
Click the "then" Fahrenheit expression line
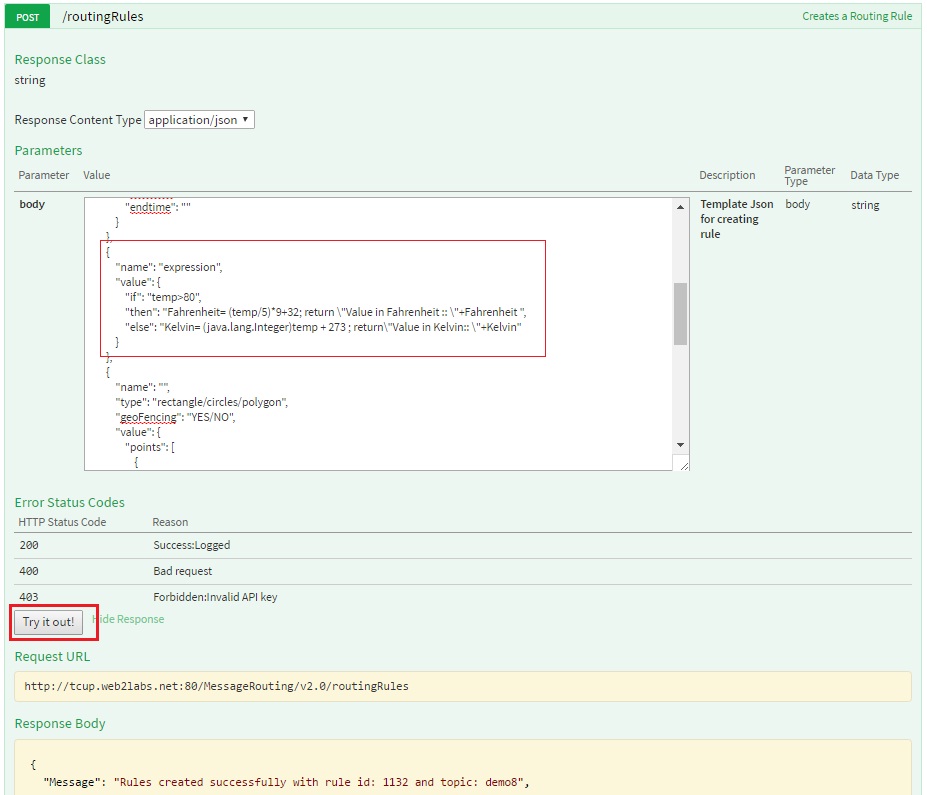coord(326,311)
